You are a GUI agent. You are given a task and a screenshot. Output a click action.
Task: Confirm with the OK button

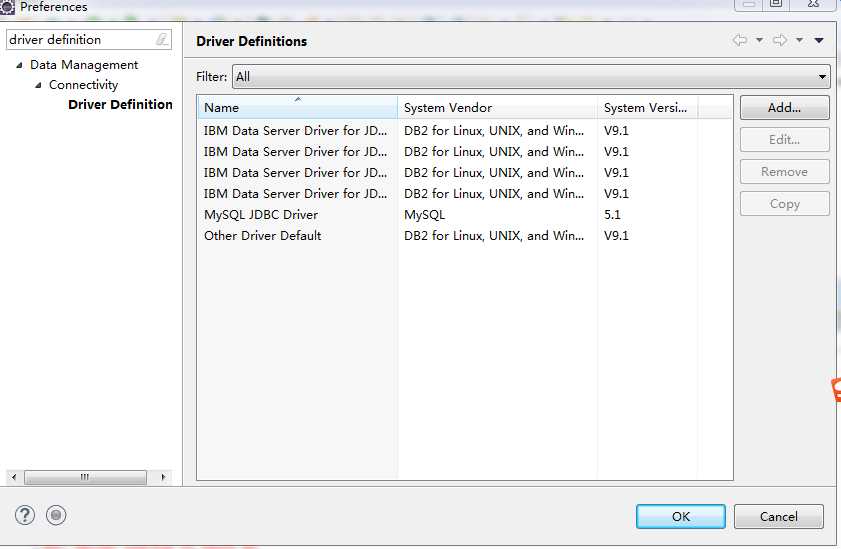[681, 516]
